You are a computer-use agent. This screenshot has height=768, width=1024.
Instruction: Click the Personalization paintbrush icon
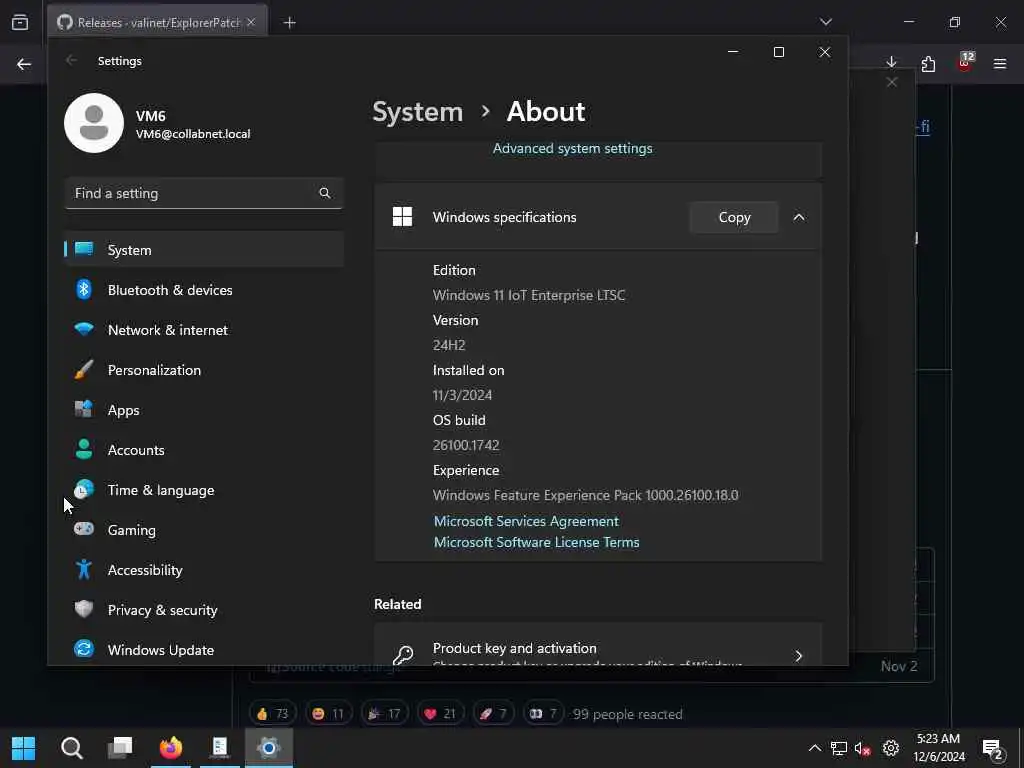[x=84, y=369]
